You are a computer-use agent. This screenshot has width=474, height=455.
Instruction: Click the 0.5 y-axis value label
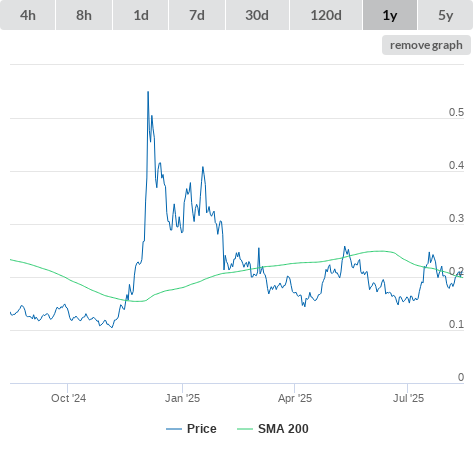pos(456,112)
